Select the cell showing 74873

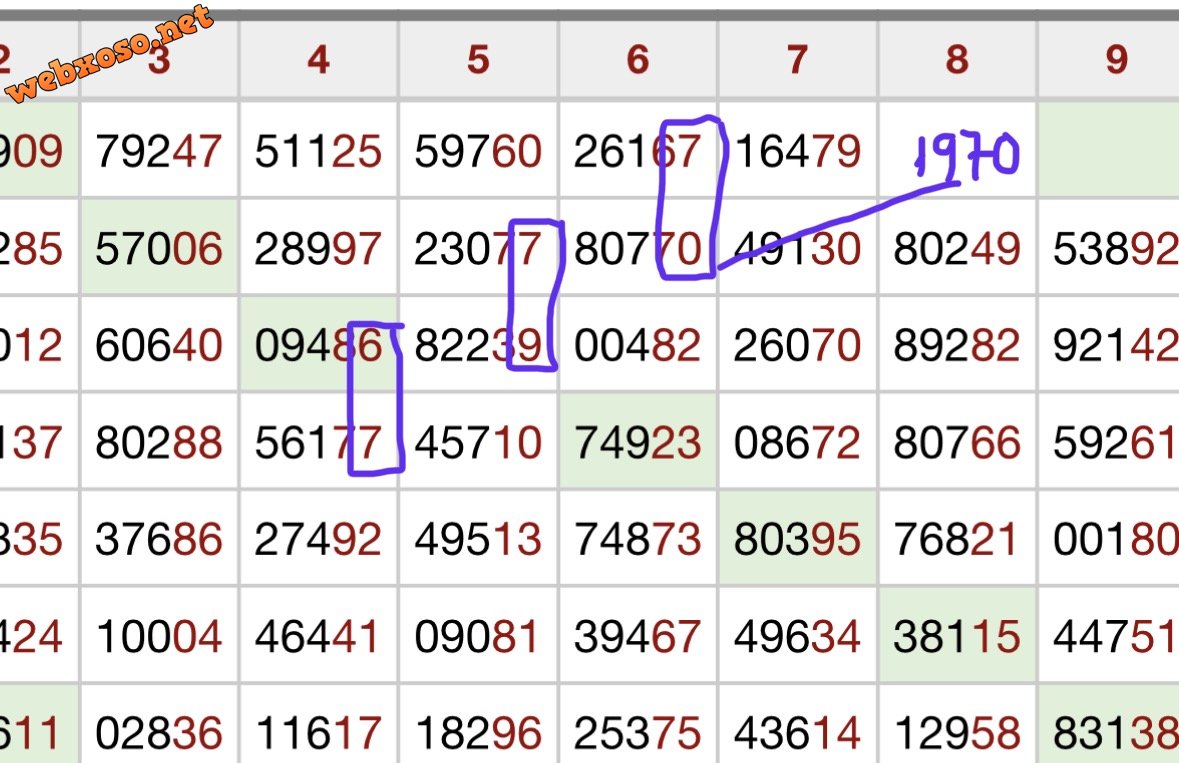(x=638, y=539)
